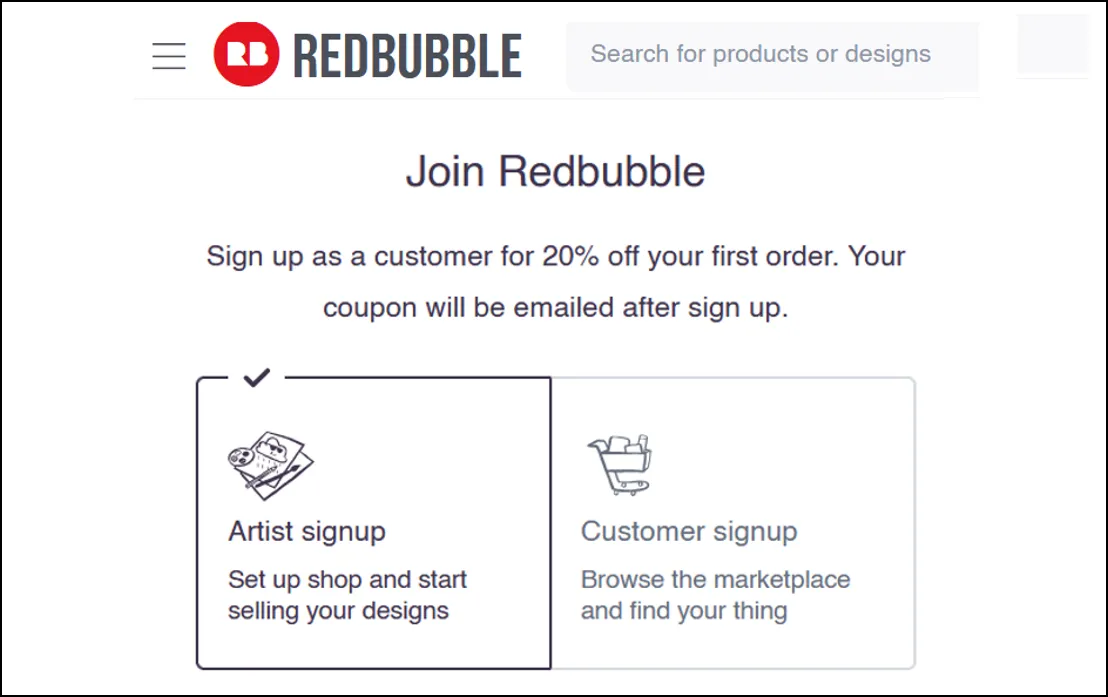
Task: Click the checkmark above the Artist signup card
Action: 258,377
